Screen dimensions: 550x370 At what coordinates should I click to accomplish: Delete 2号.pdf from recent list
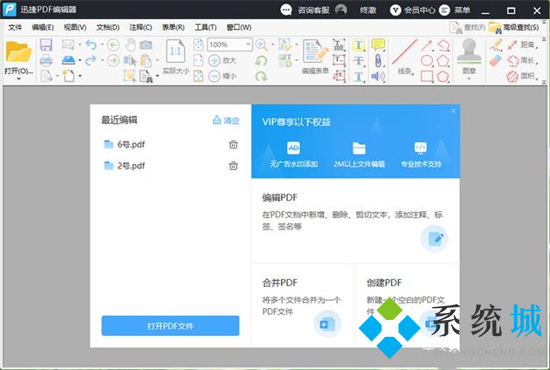point(233,166)
